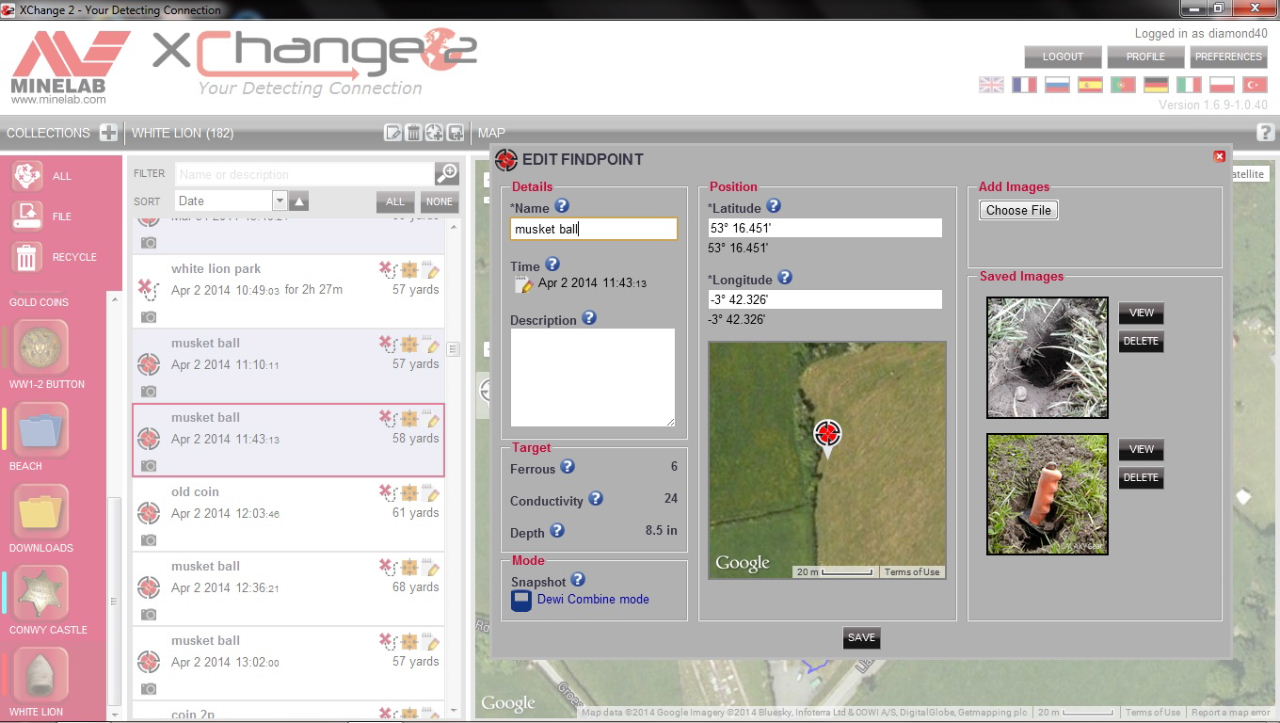Select the old coin list entry
This screenshot has height=723, width=1280.
[288, 515]
